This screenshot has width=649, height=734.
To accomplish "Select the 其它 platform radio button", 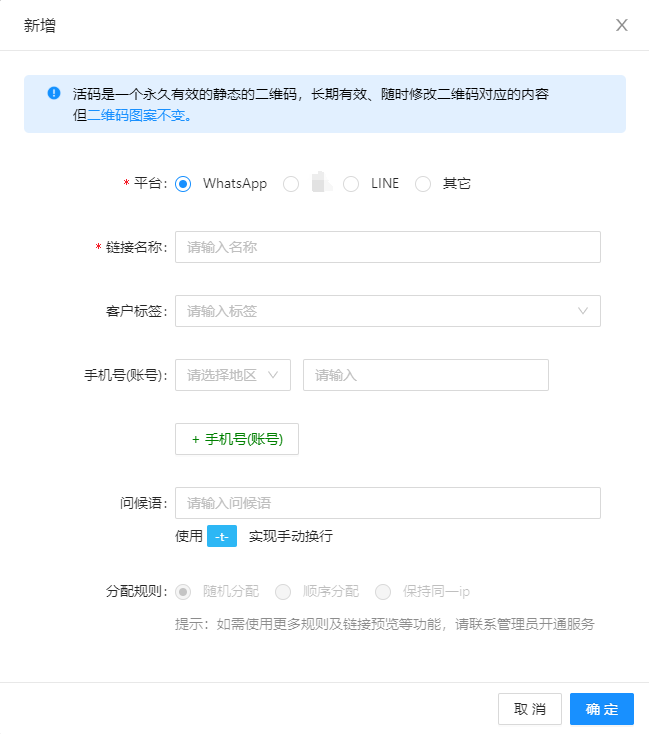I will click(x=423, y=184).
